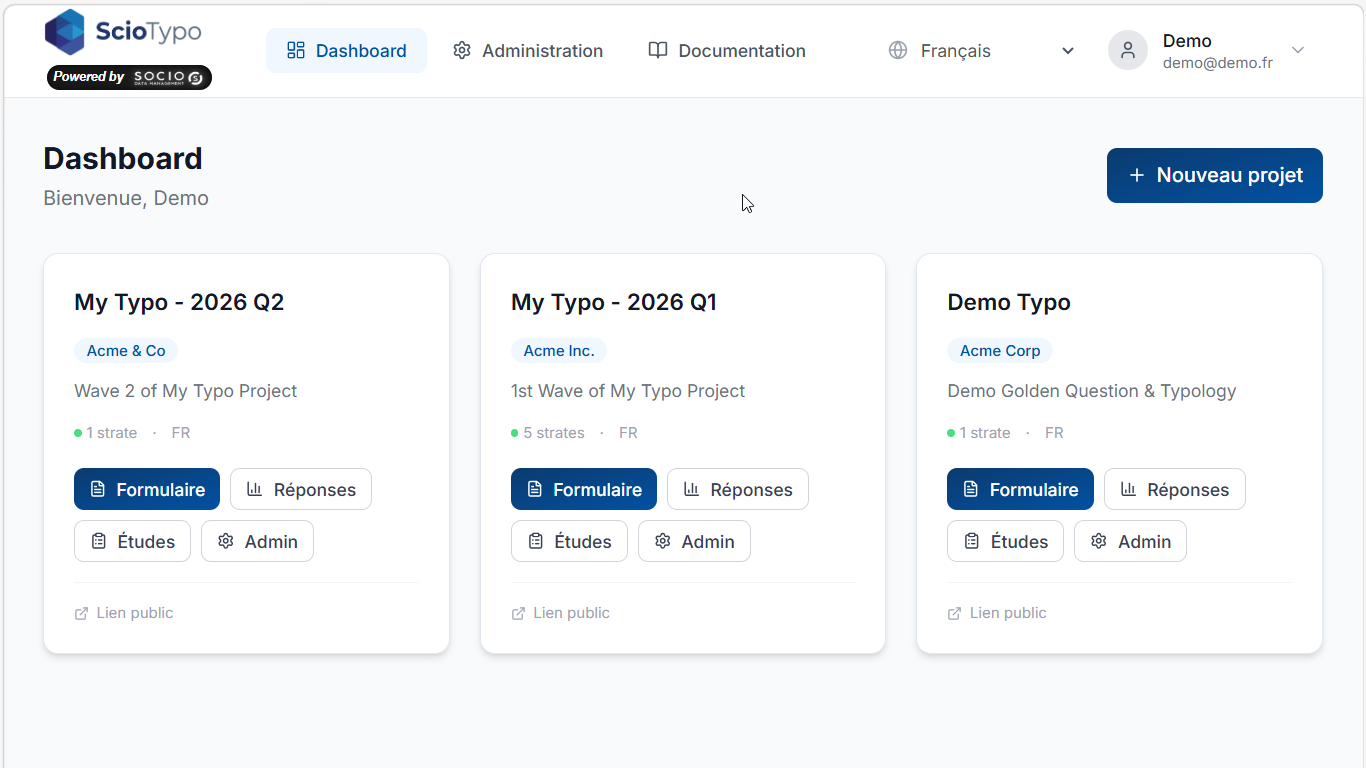The image size is (1366, 768).
Task: Click "1st Wave of My Typo Project" description
Action: (628, 391)
